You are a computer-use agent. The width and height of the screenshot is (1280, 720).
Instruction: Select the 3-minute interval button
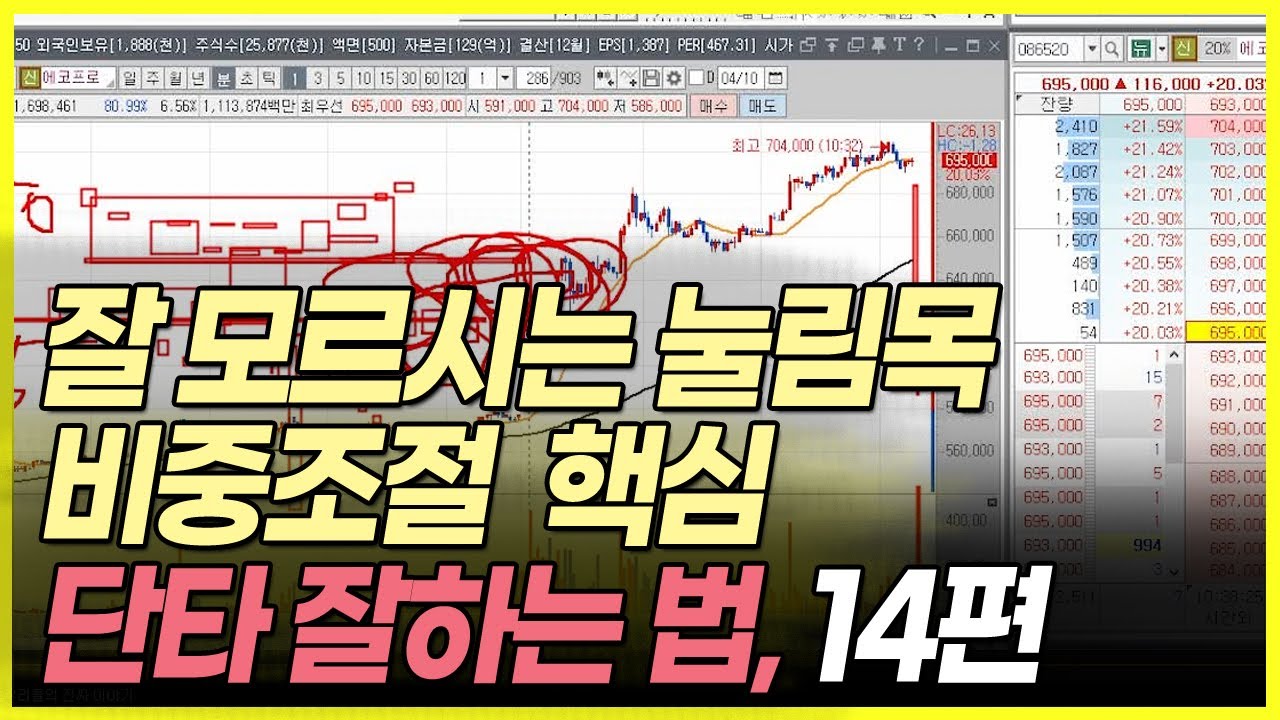(317, 79)
